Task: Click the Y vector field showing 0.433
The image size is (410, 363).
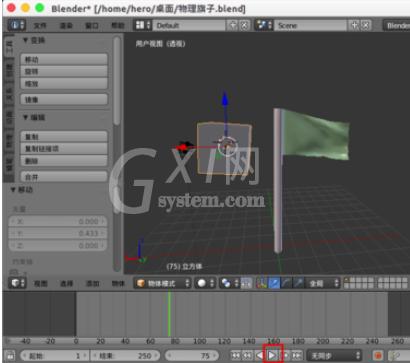Action: pyautogui.click(x=57, y=233)
